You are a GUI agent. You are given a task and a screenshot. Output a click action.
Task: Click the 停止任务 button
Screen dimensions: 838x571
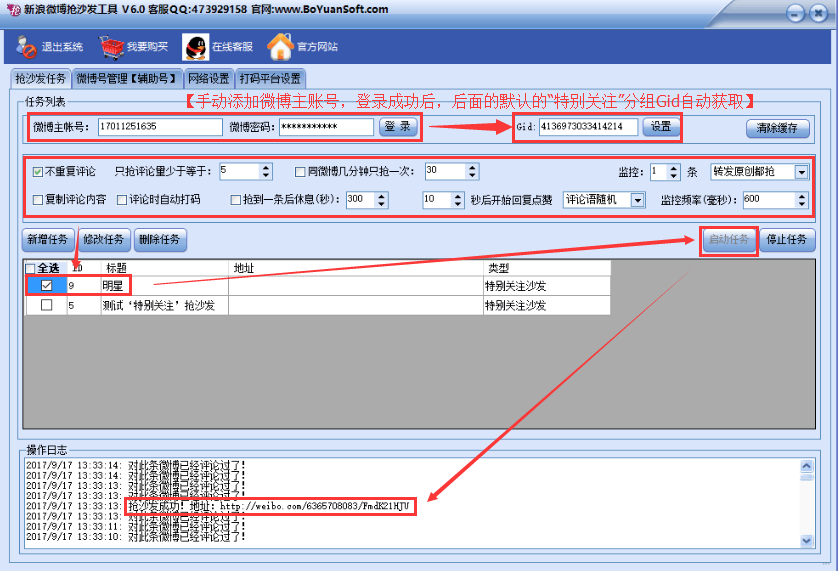pyautogui.click(x=787, y=240)
